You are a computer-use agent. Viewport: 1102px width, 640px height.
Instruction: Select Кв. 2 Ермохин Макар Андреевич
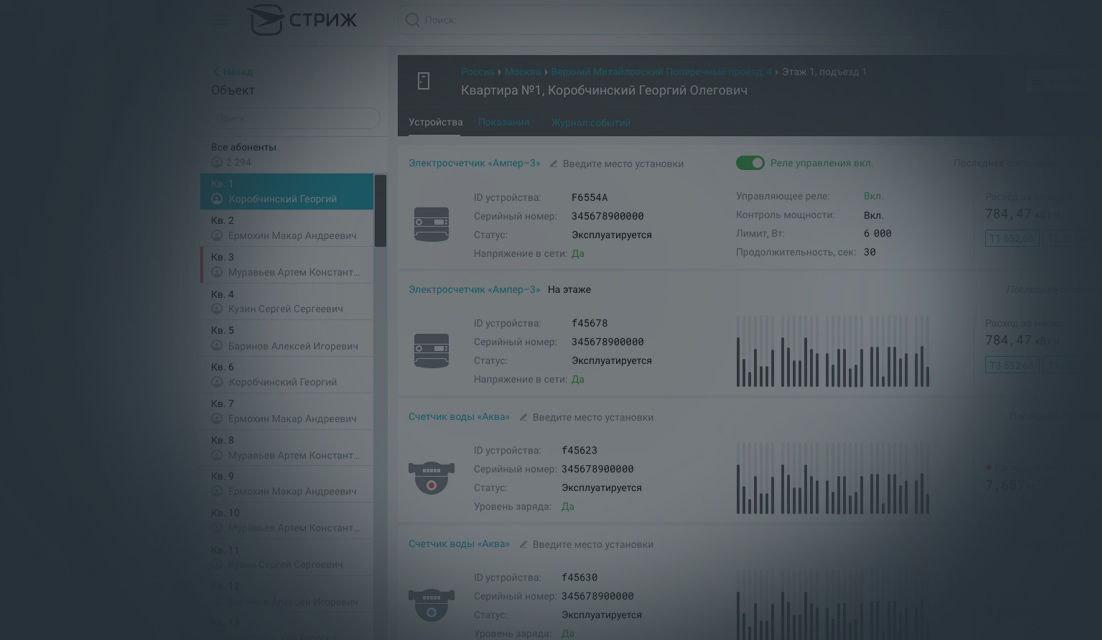[x=286, y=228]
